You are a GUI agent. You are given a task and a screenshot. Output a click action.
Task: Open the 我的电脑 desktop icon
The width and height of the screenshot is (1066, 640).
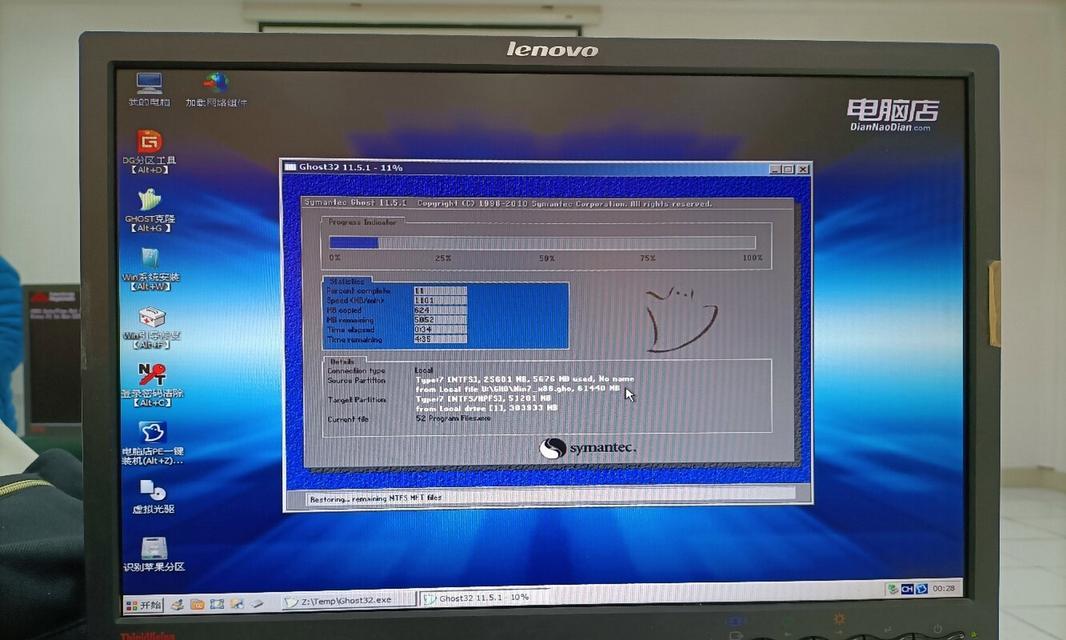click(x=149, y=89)
